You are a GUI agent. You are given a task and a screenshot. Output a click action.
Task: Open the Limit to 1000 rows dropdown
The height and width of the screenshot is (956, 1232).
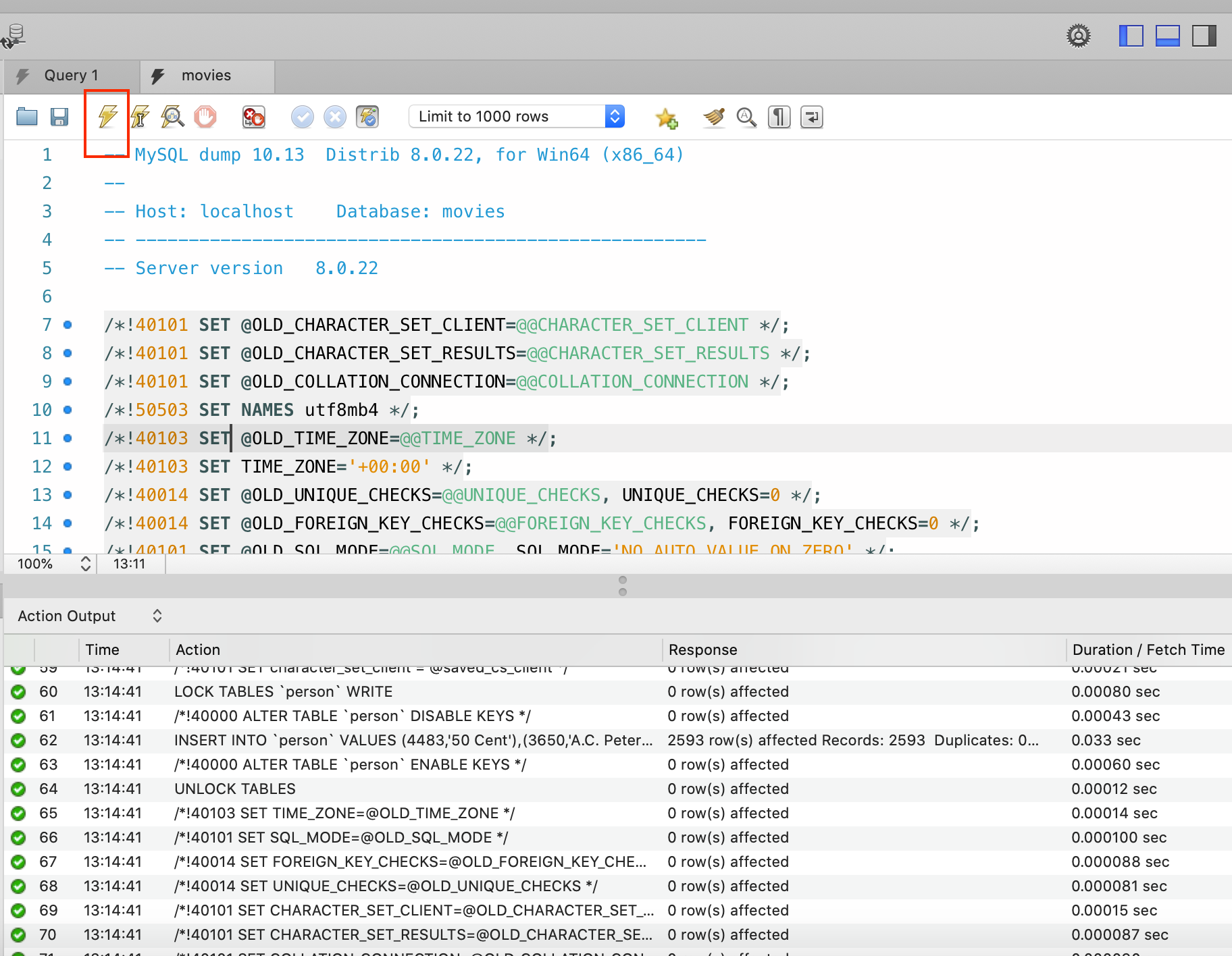tap(517, 116)
